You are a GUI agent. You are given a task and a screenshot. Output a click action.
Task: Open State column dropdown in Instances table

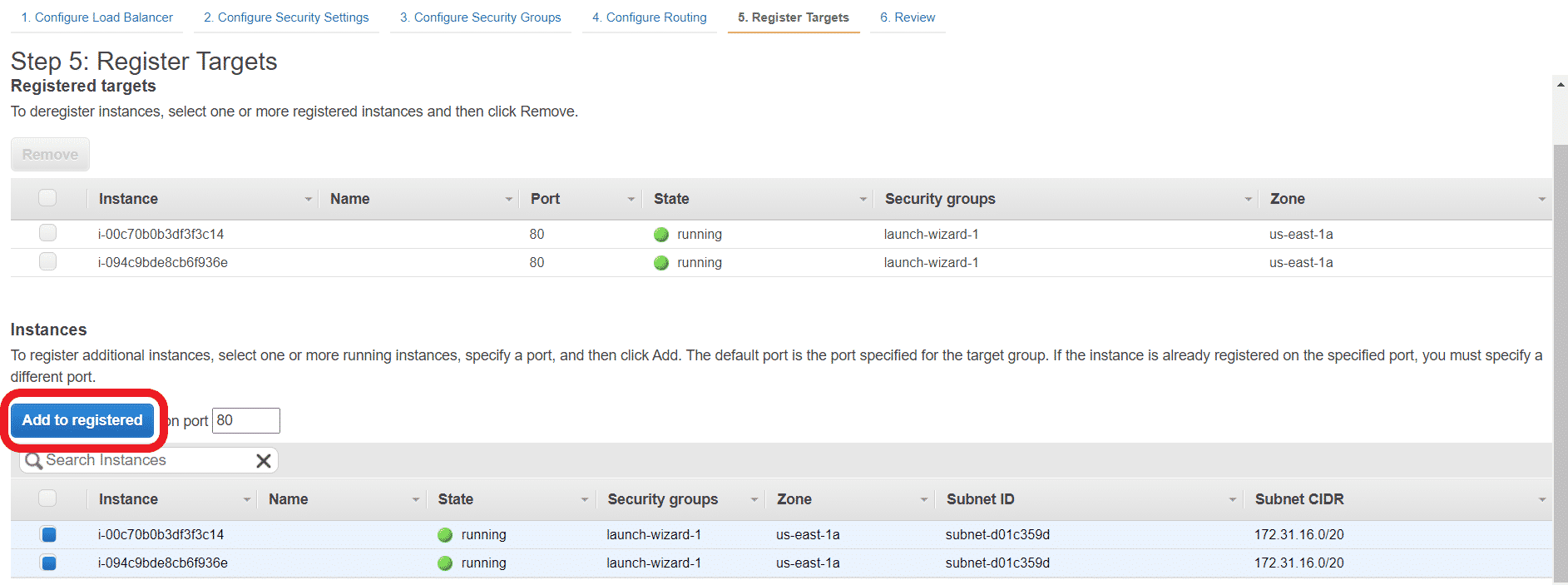coord(585,500)
